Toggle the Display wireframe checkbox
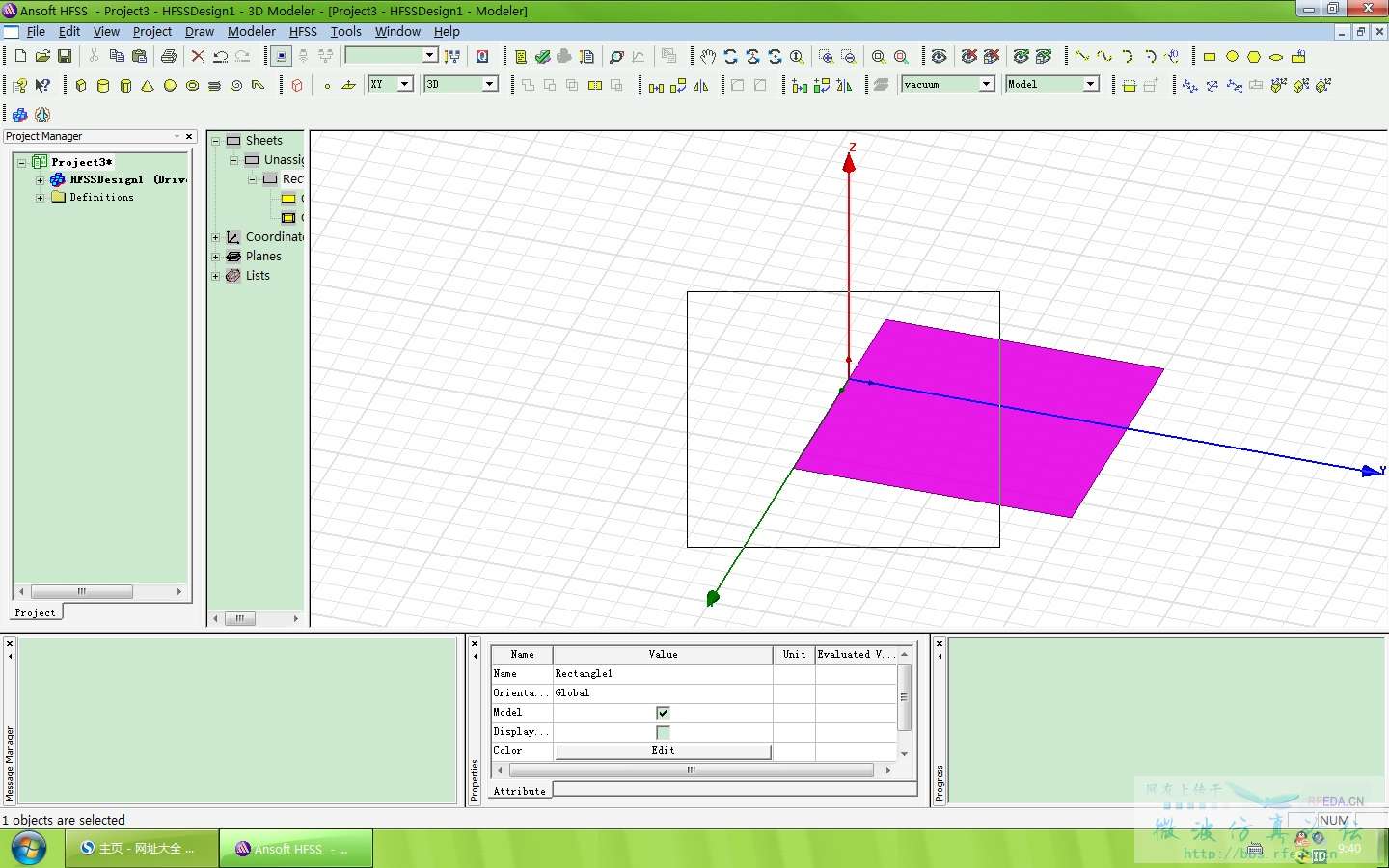Screen dimensions: 1389x868 (x=663, y=732)
